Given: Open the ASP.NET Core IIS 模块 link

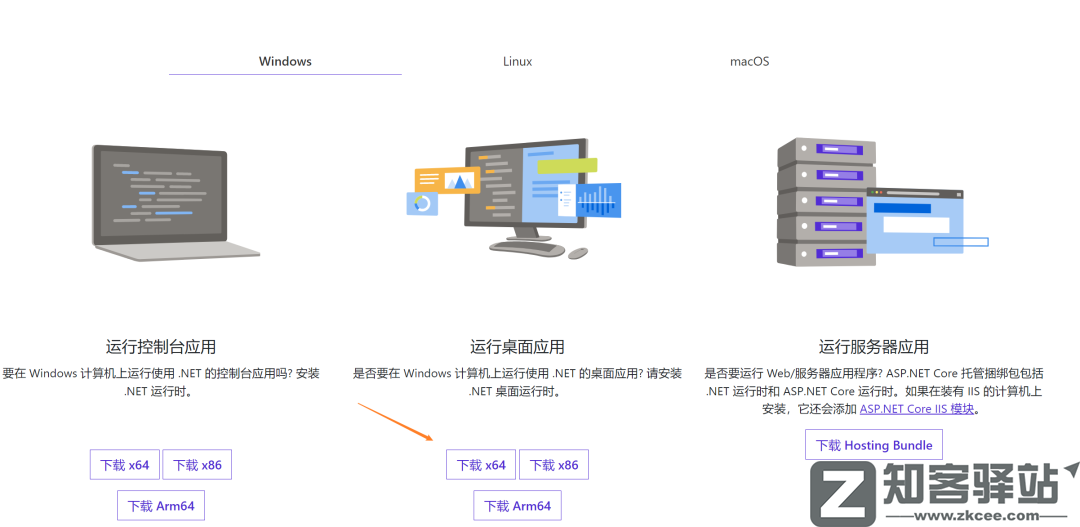Looking at the screenshot, I should click(916, 409).
